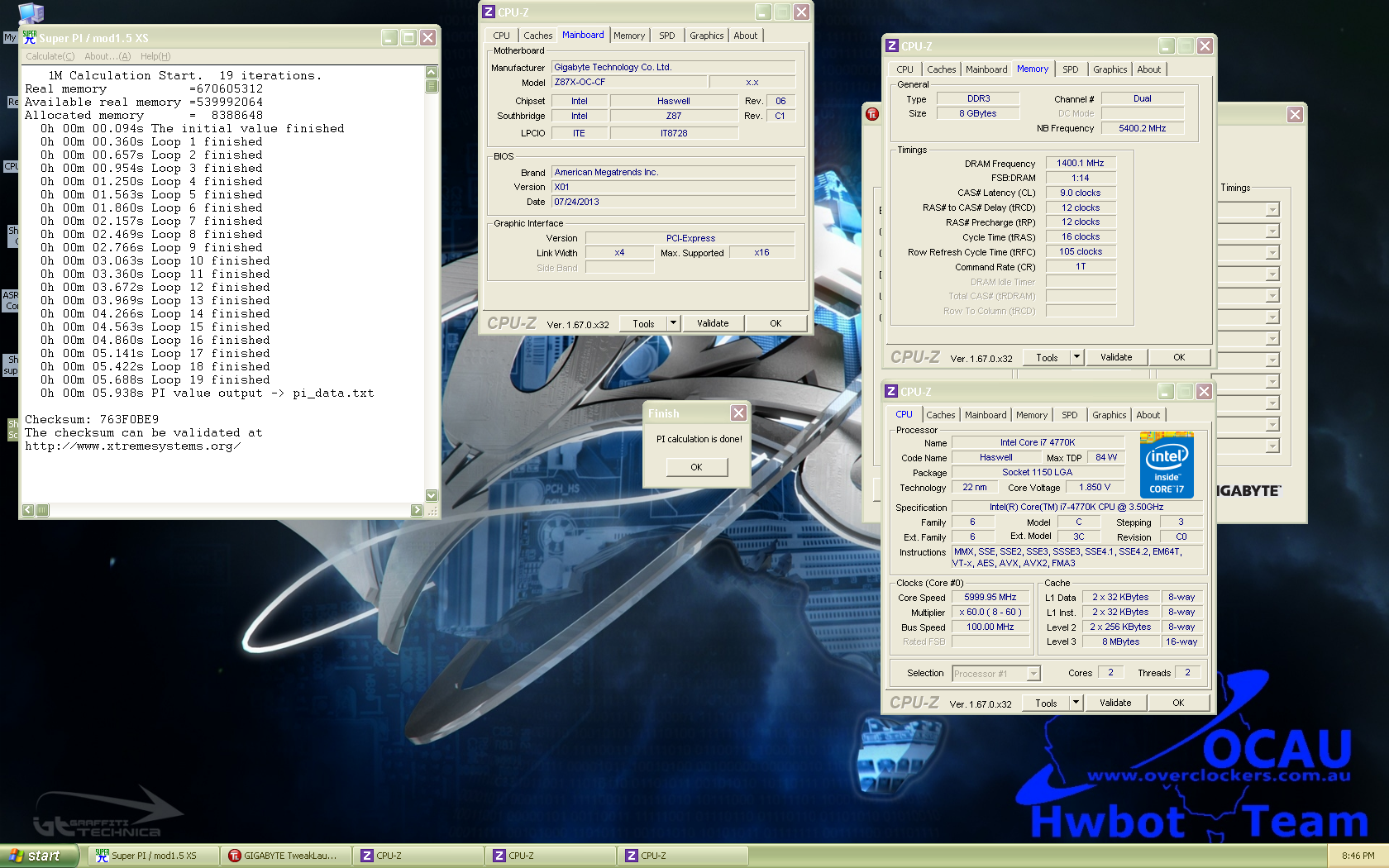This screenshot has width=1389, height=868.
Task: Click Tools button in Mainboard CPU-Z window
Action: [x=643, y=324]
